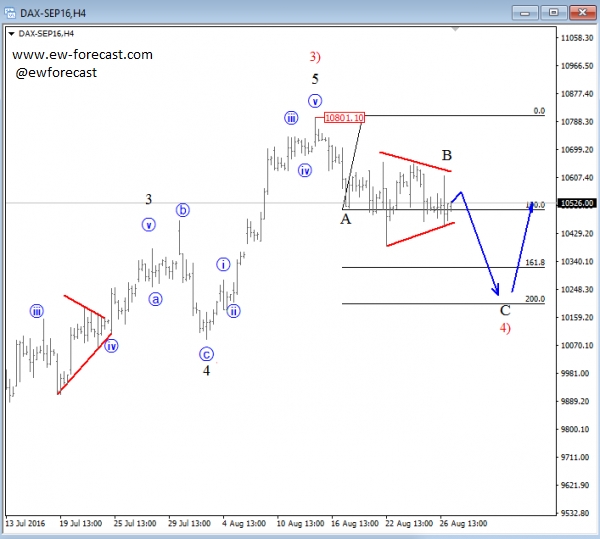Click the 26 Aug 13:00 time label
600x539 pixels.
(463, 523)
